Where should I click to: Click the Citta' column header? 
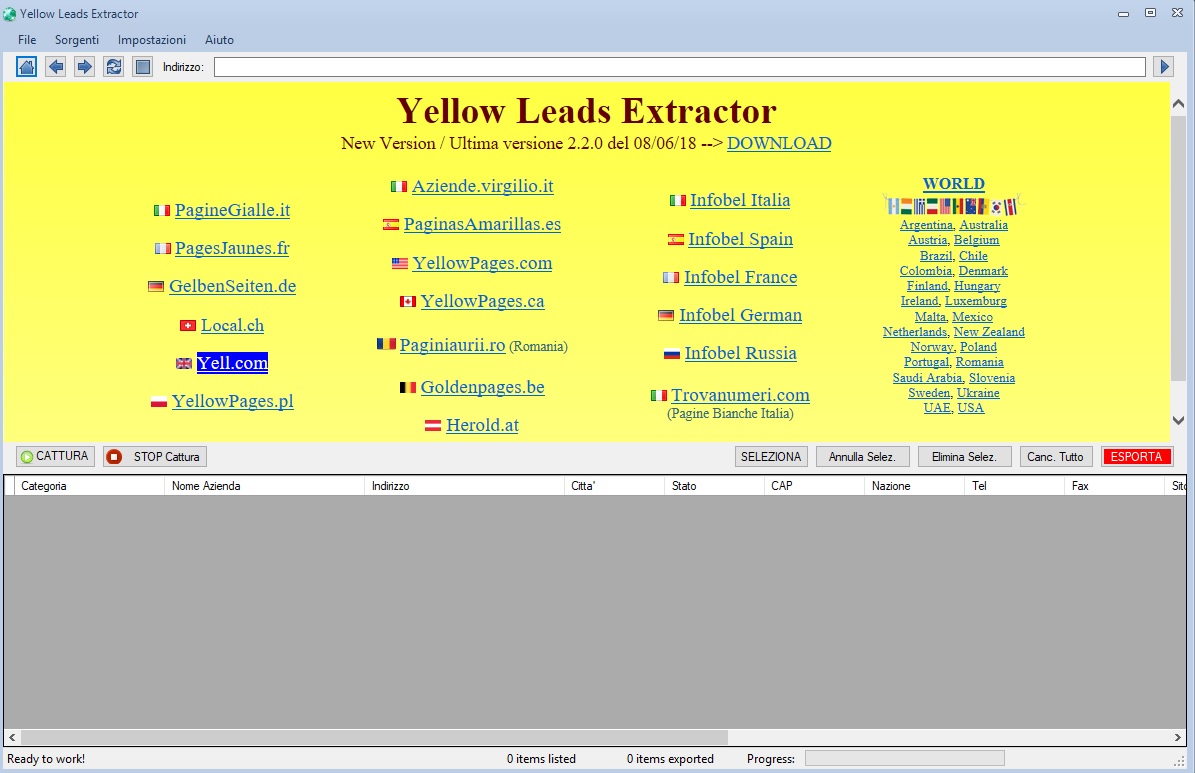tap(614, 486)
